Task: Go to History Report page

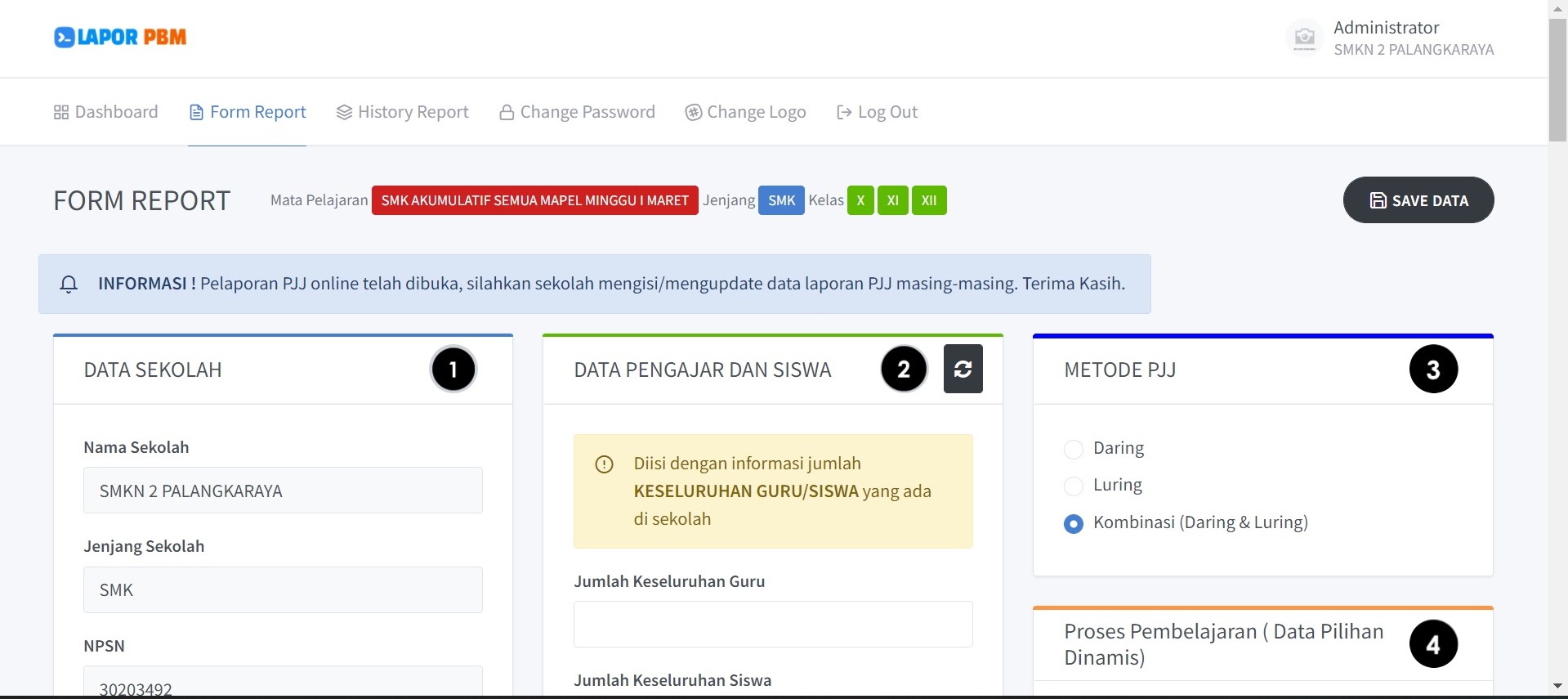Action: (403, 112)
